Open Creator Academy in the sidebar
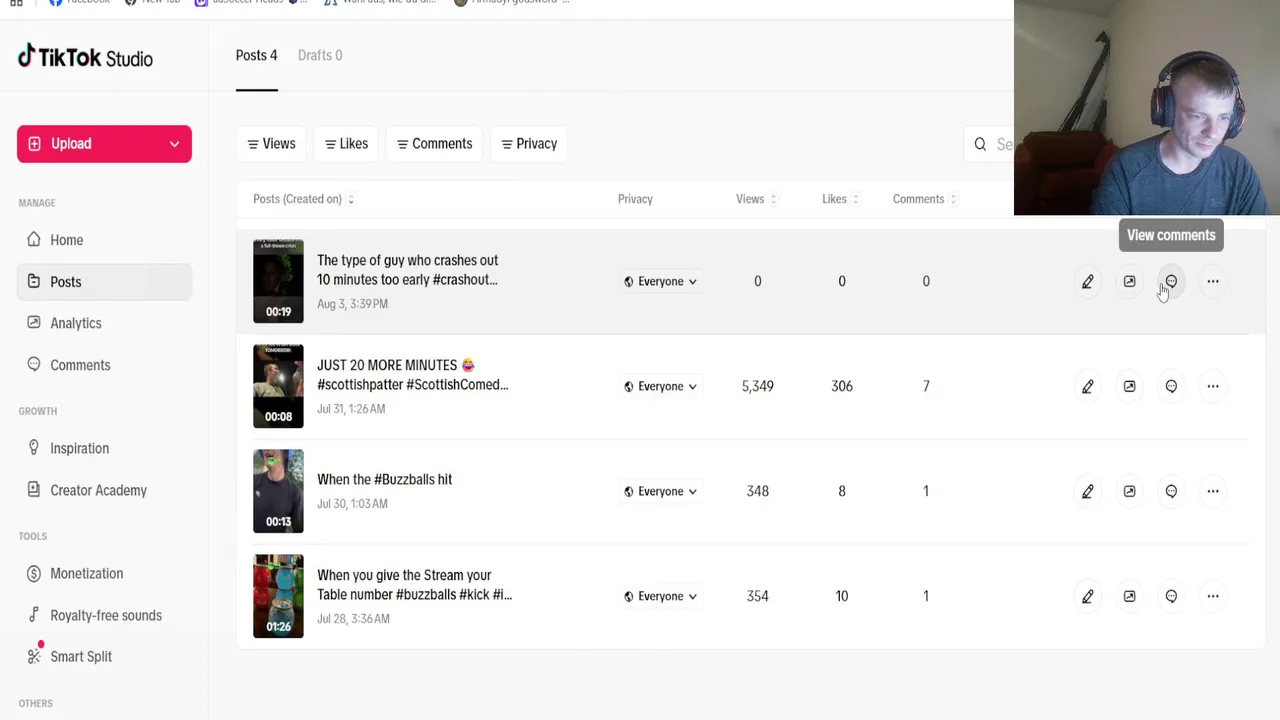This screenshot has width=1280, height=720. tap(104, 490)
